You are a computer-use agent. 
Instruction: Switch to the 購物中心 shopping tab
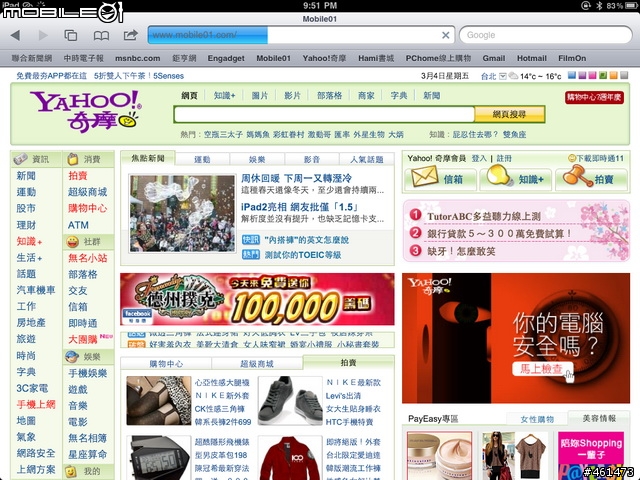click(x=166, y=363)
